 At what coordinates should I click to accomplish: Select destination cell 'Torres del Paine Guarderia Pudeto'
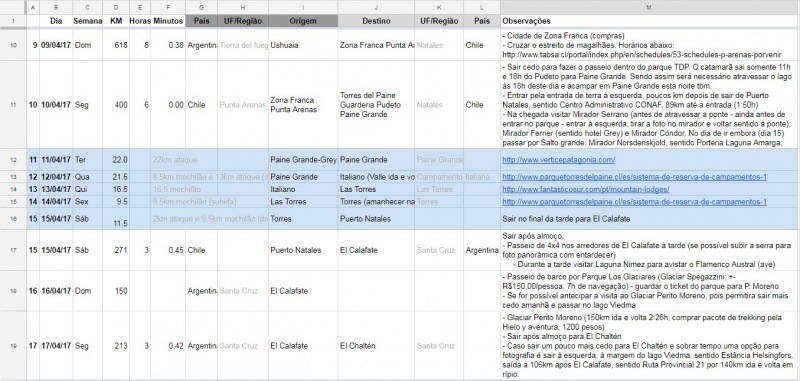[376, 105]
